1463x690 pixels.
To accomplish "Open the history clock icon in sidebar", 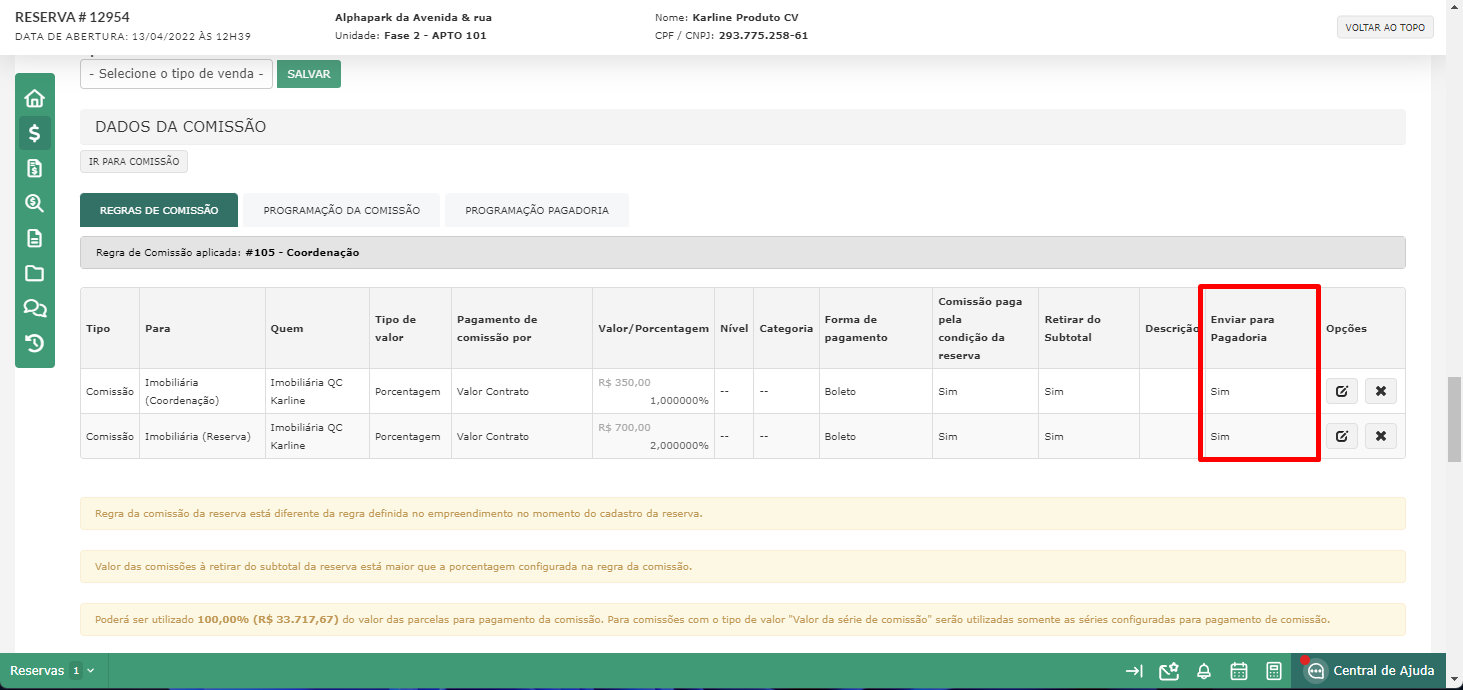I will pyautogui.click(x=35, y=343).
